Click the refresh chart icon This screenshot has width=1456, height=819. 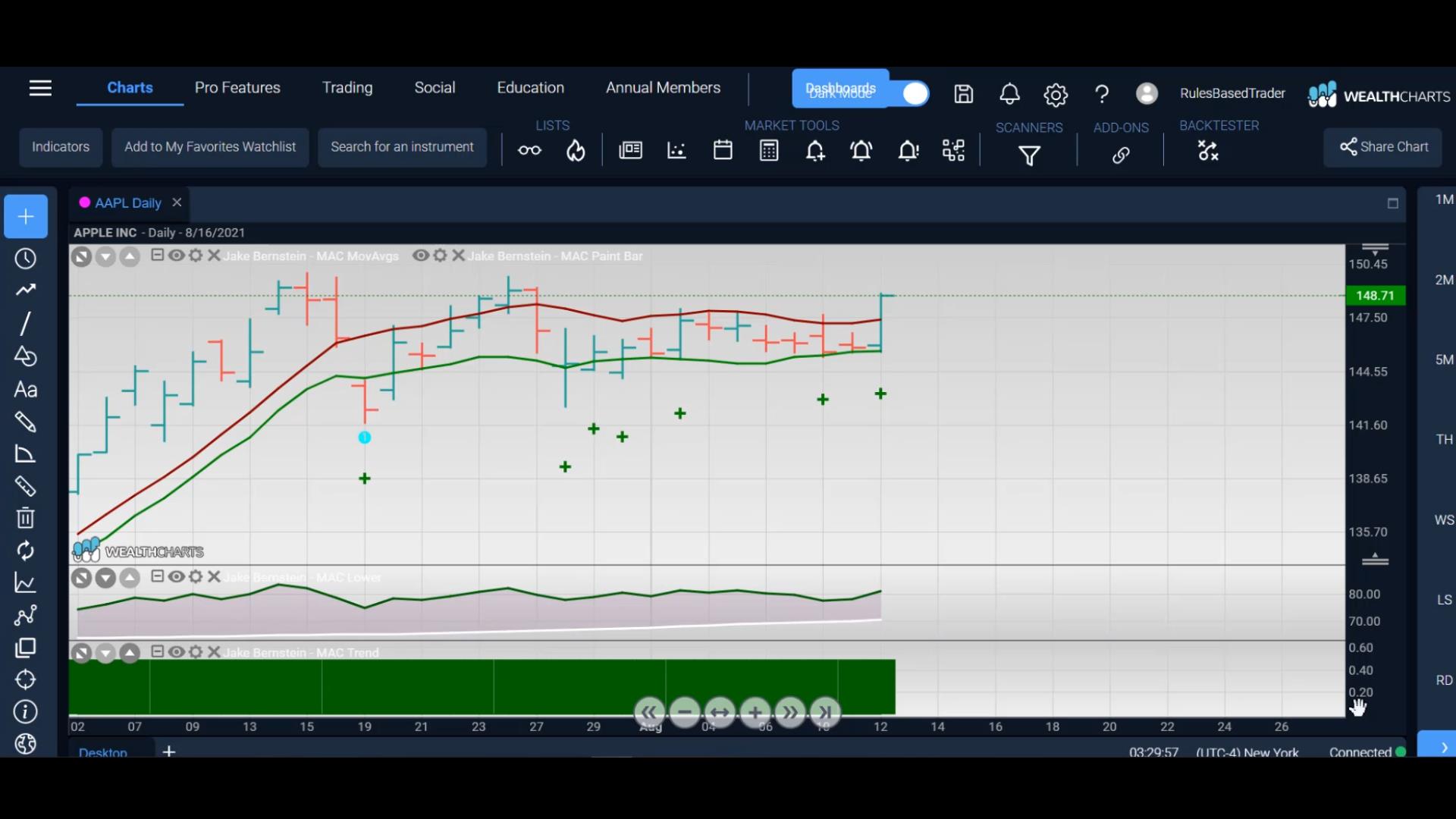(26, 551)
